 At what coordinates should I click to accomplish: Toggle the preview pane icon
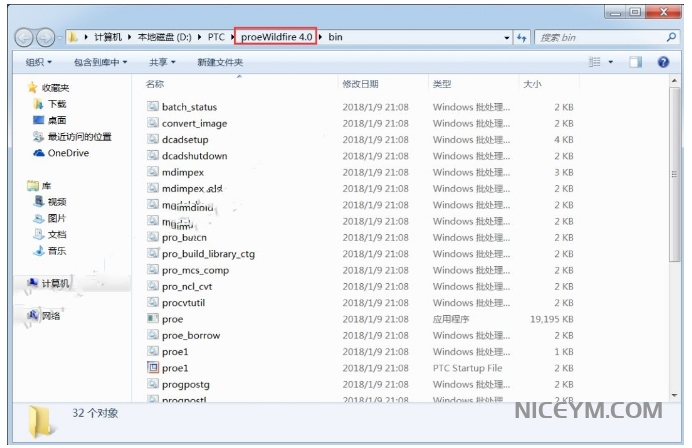636,62
